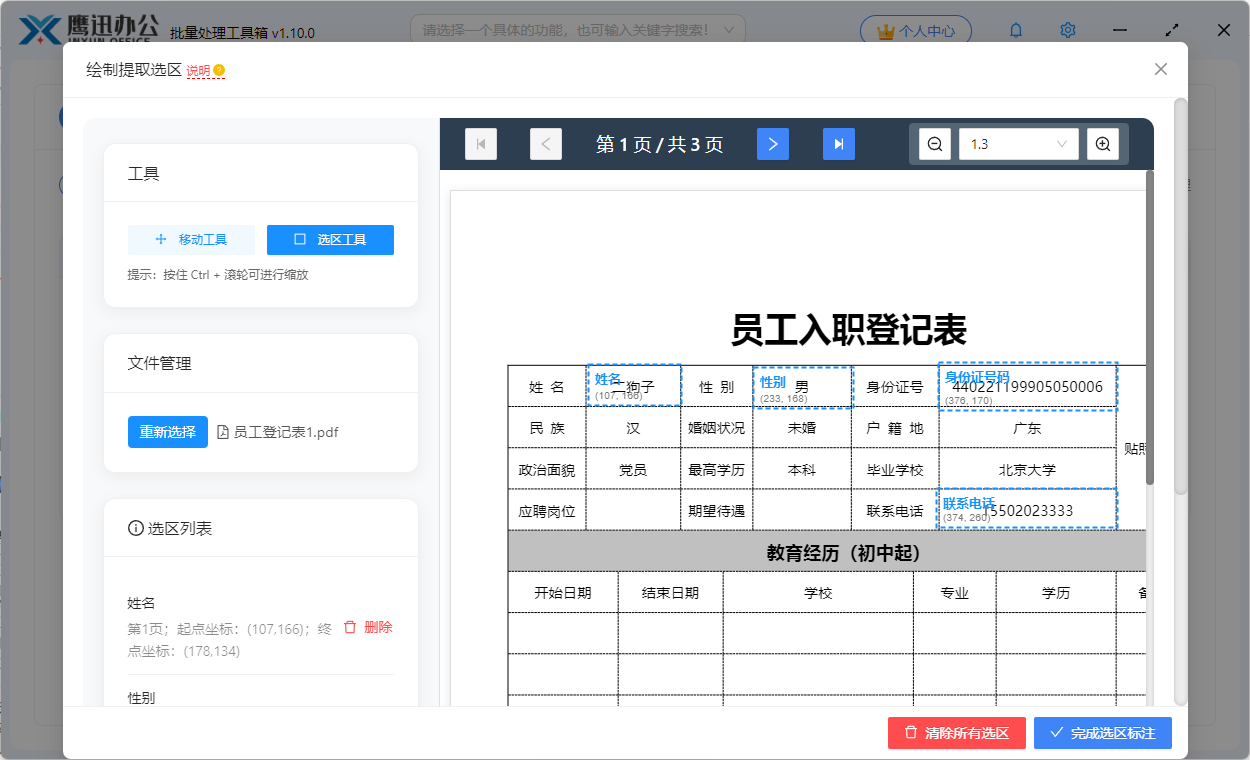Zoom out of the PDF preview
The height and width of the screenshot is (760, 1250).
pos(935,144)
